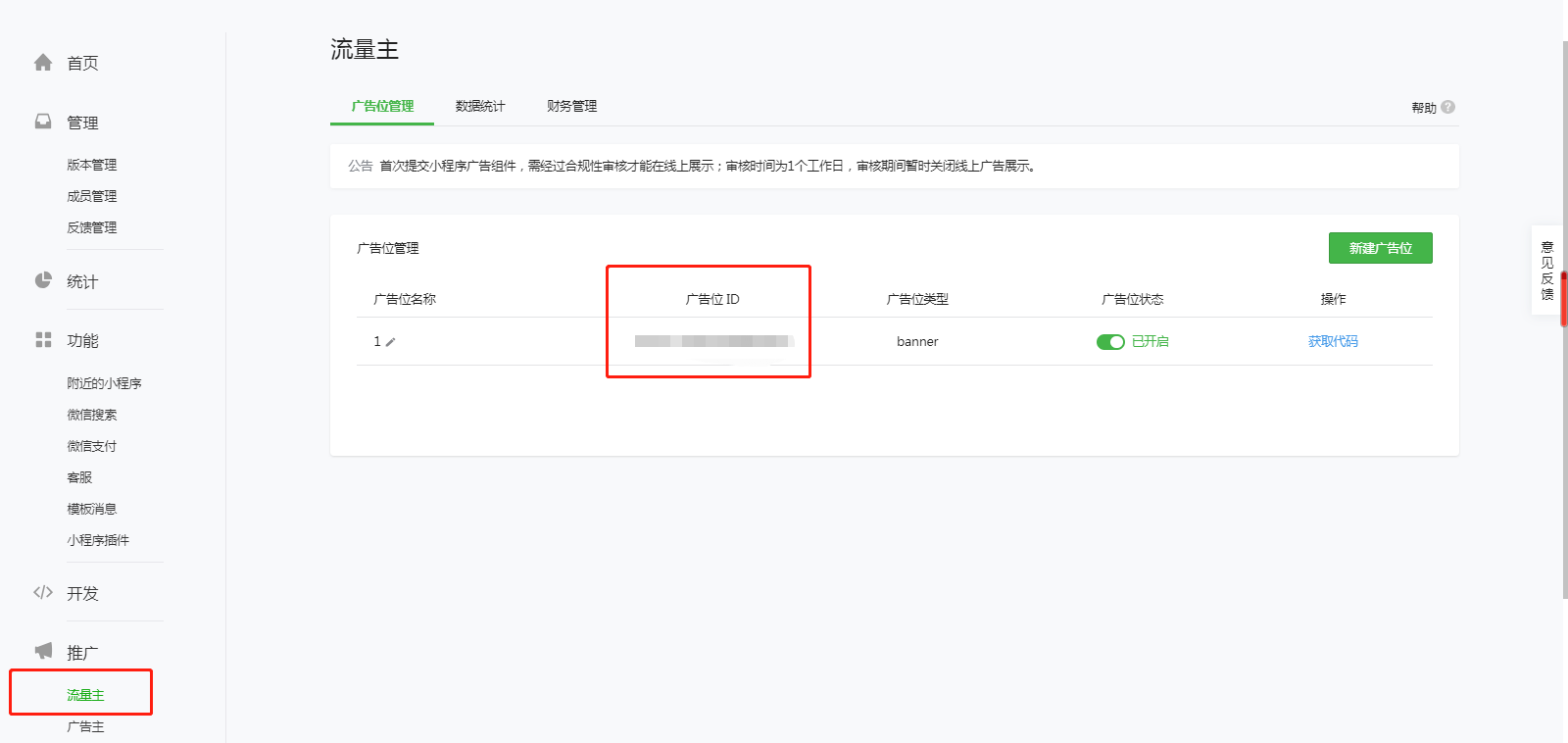Click the 管理 inbox icon
The image size is (1568, 743).
point(43,122)
